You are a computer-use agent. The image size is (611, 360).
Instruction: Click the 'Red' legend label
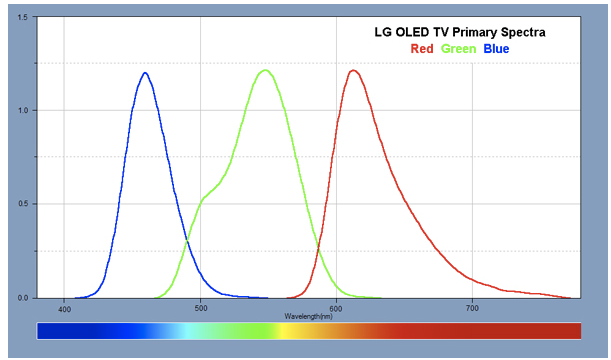click(x=422, y=49)
